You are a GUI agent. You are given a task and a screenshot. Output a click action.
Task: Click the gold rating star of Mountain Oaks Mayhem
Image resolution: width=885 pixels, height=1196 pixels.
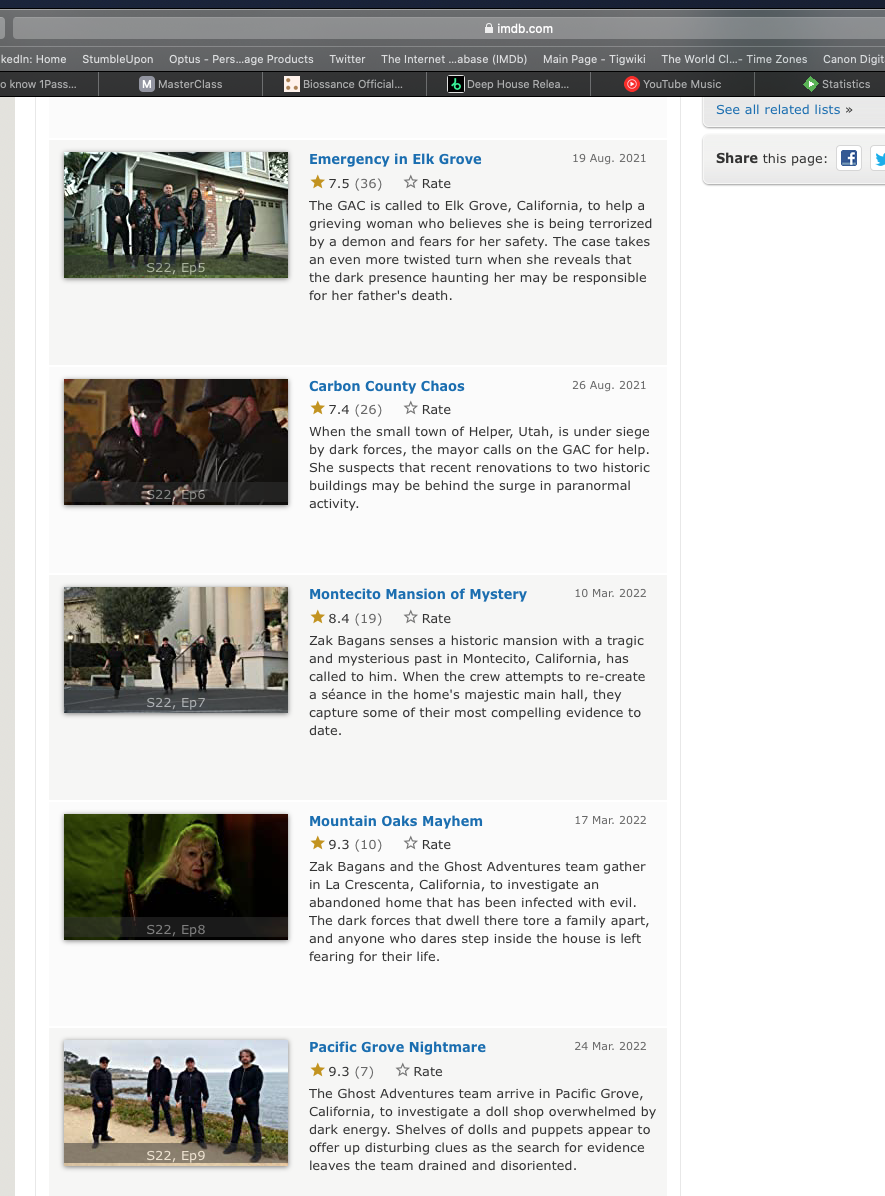point(317,843)
